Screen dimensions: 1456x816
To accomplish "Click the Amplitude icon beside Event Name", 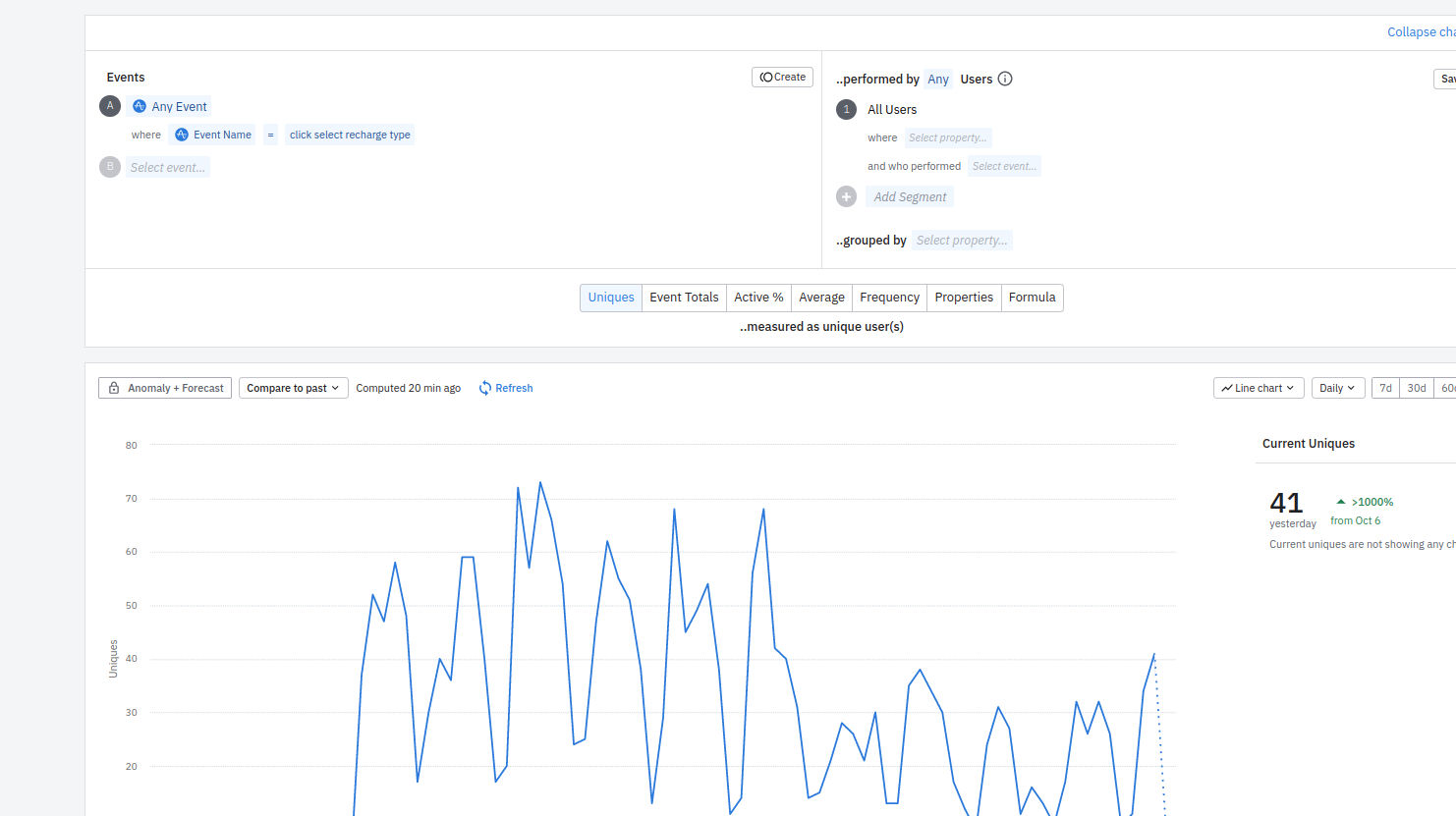I will (x=182, y=135).
